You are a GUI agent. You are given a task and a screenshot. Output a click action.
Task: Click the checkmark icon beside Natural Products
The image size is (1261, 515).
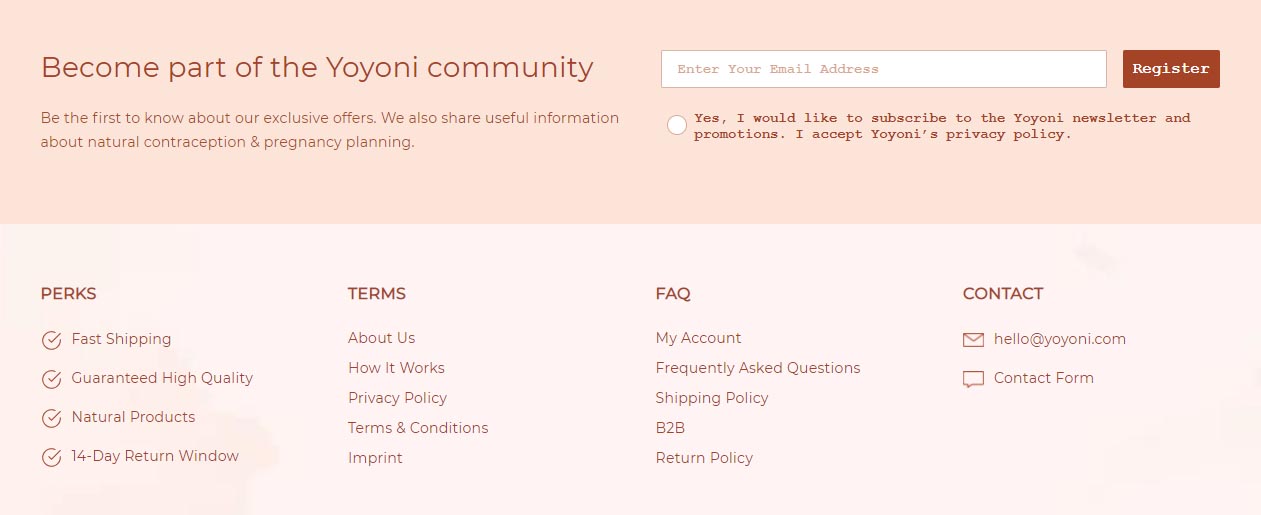tap(51, 418)
